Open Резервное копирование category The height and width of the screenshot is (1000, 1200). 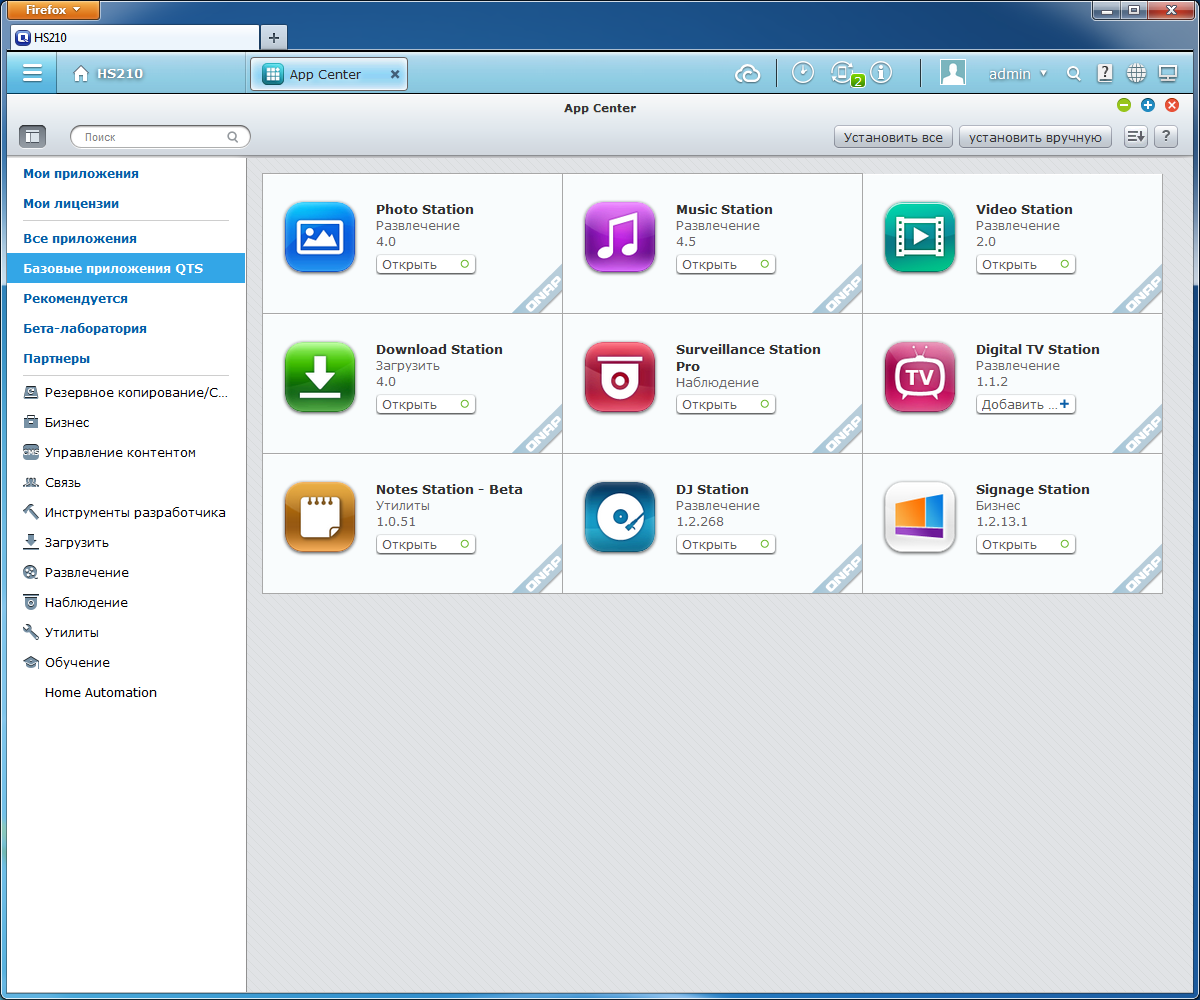pyautogui.click(x=126, y=393)
